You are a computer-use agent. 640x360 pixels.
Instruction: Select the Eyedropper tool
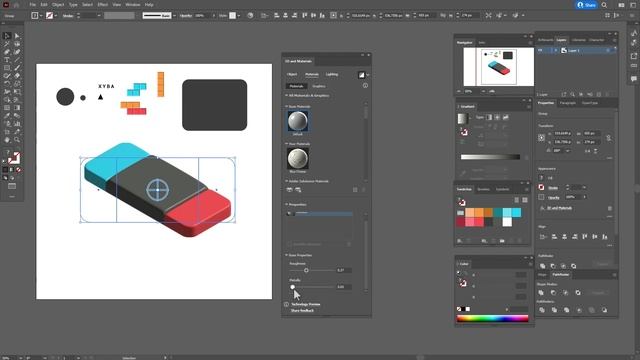[7, 116]
